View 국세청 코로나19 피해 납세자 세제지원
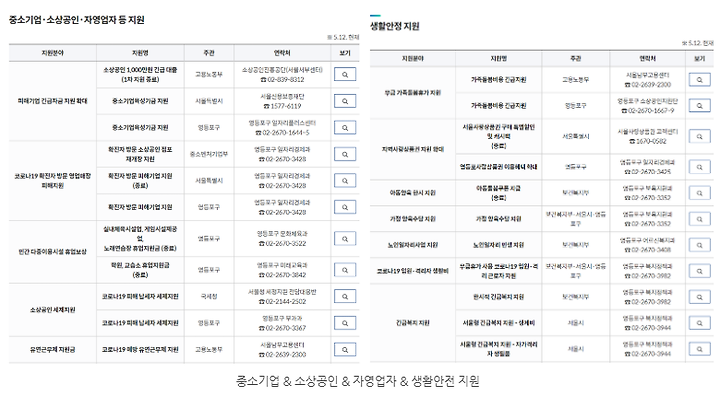The width and height of the screenshot is (720, 396). 345,297
